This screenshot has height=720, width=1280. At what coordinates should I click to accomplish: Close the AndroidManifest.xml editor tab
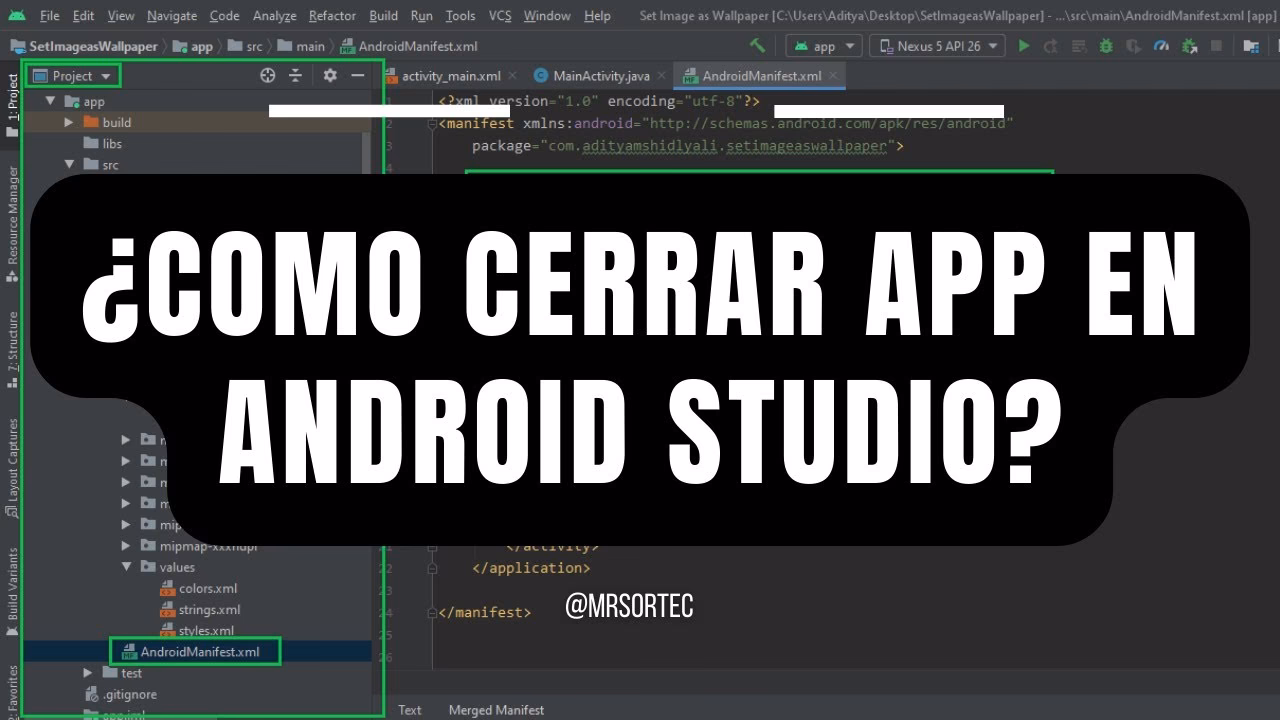pyautogui.click(x=834, y=75)
